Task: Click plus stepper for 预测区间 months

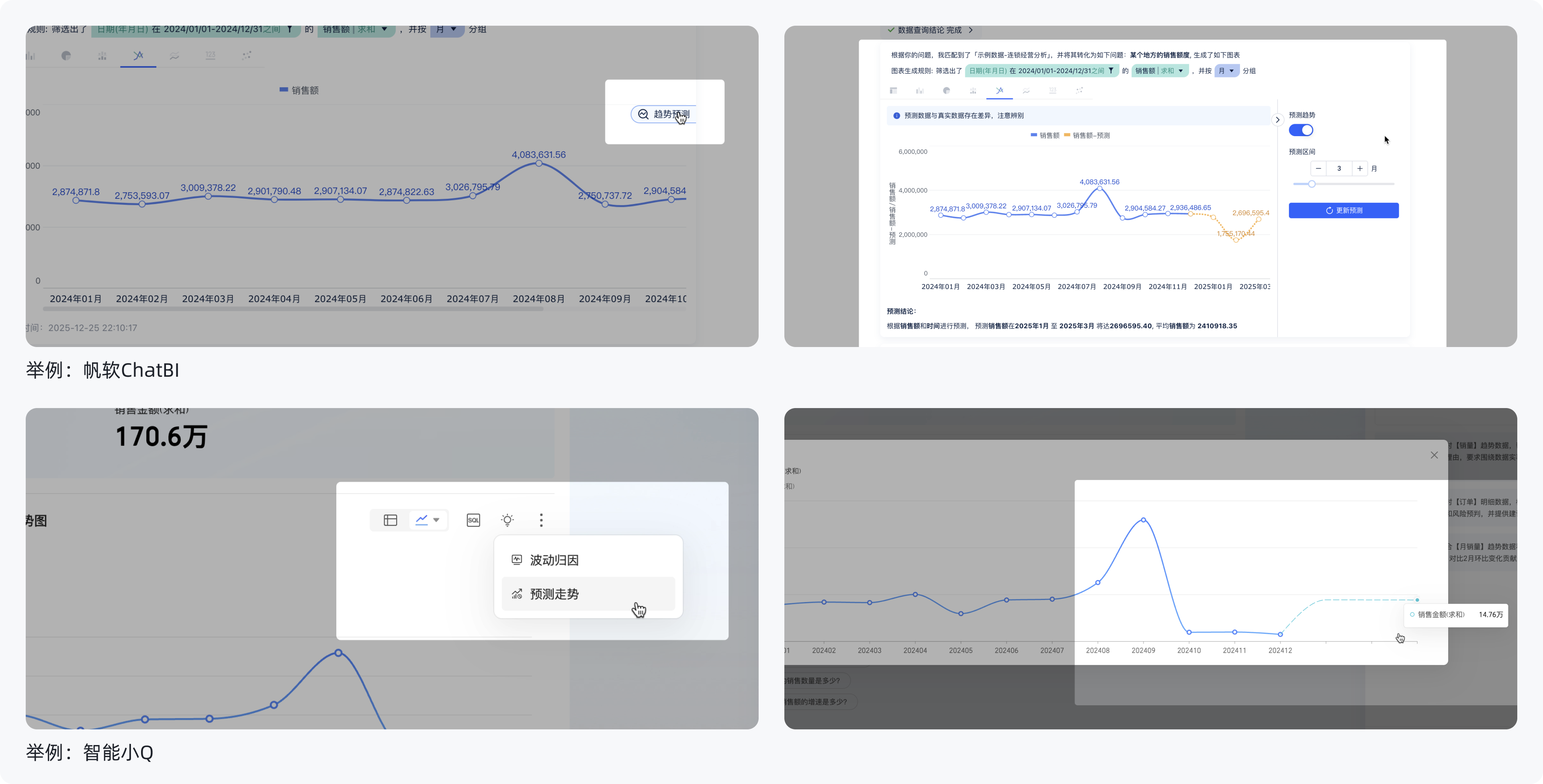Action: (1360, 168)
